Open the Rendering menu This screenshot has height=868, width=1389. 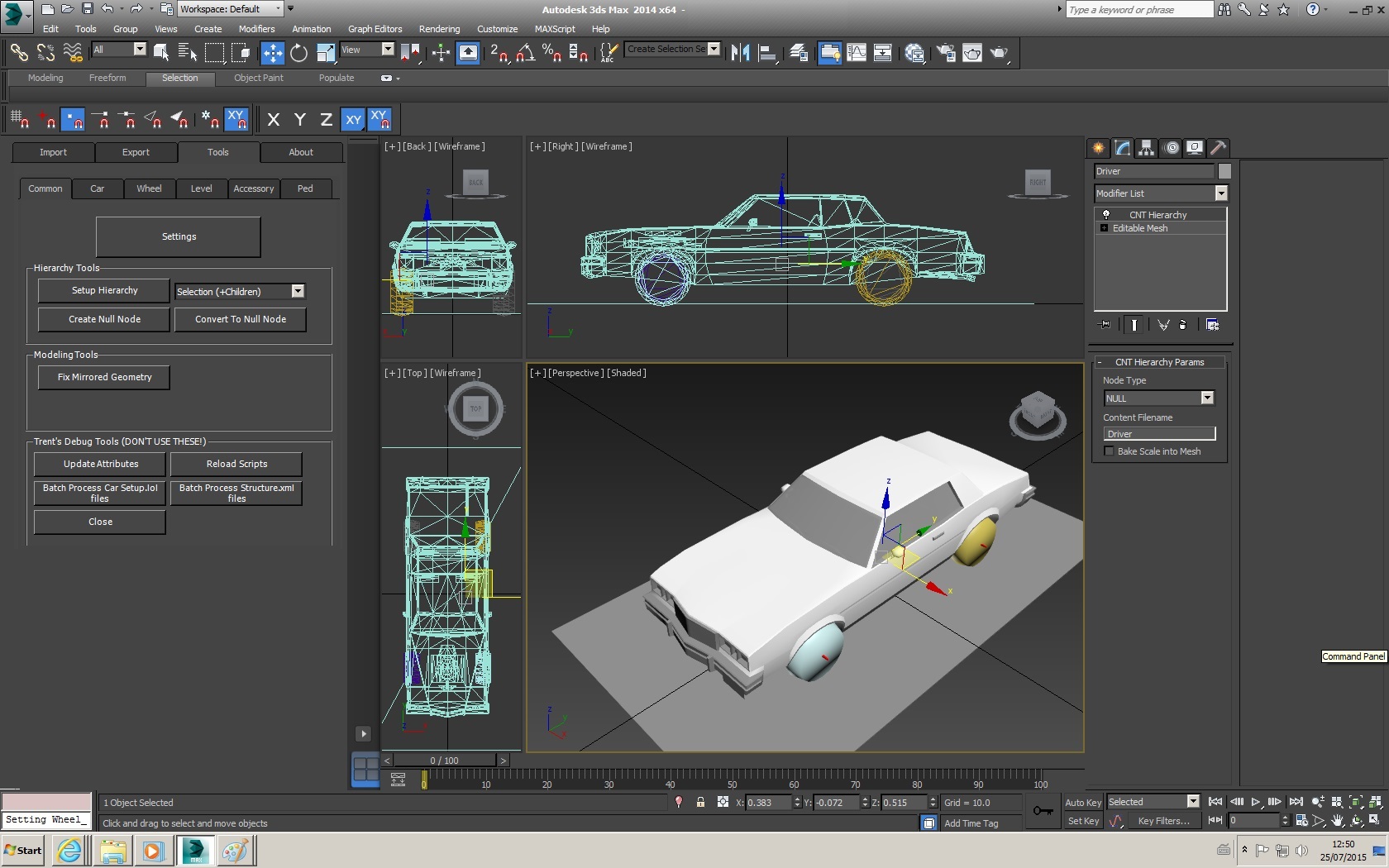pyautogui.click(x=439, y=29)
